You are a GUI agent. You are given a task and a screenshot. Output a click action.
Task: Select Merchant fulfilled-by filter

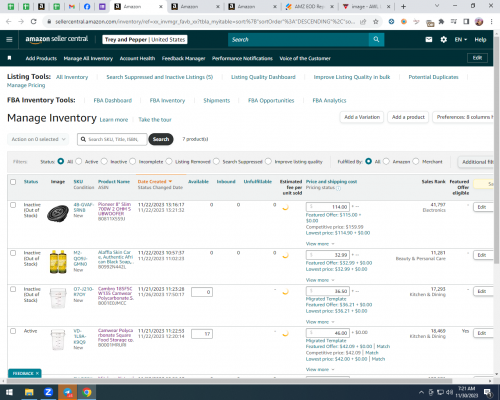[x=416, y=161]
